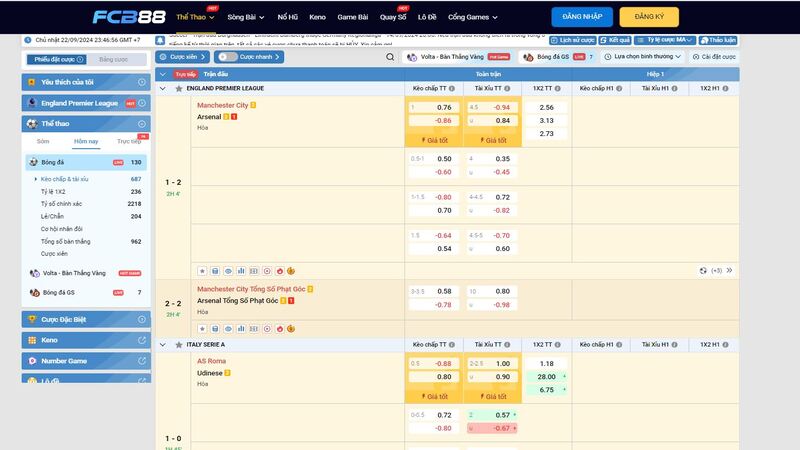Click star icon under Manchester City match

point(202,271)
